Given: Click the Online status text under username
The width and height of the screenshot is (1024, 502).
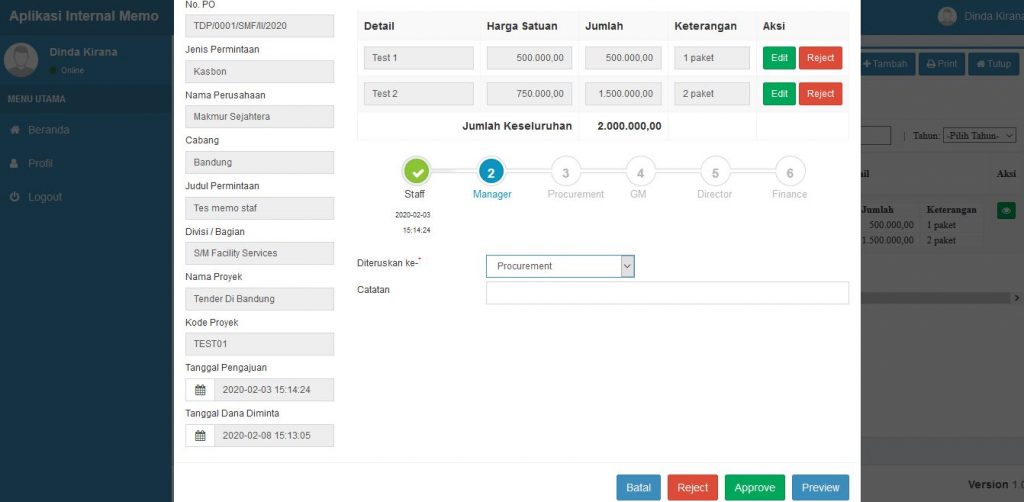Looking at the screenshot, I should pyautogui.click(x=72, y=71).
